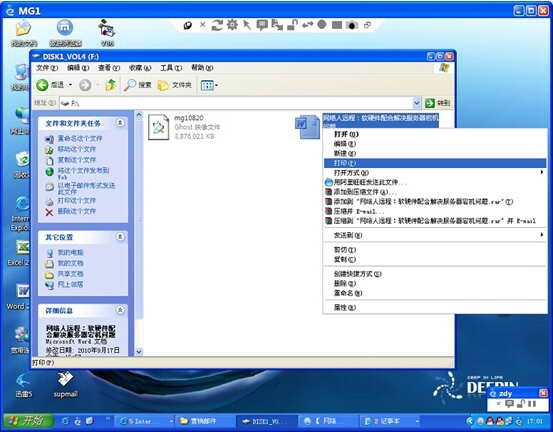Open the 文件(F) menu
553x432 pixels.
click(x=47, y=68)
